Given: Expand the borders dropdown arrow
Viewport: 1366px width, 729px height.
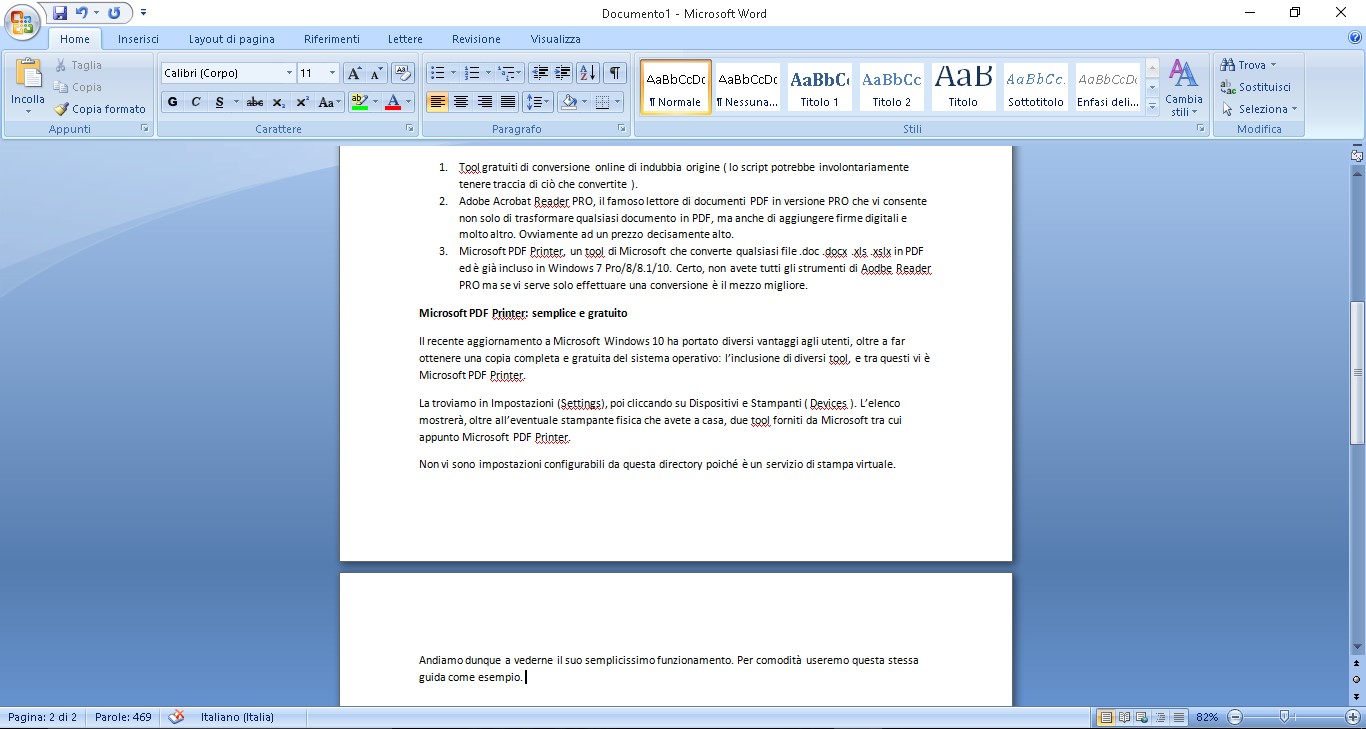Looking at the screenshot, I should point(617,102).
